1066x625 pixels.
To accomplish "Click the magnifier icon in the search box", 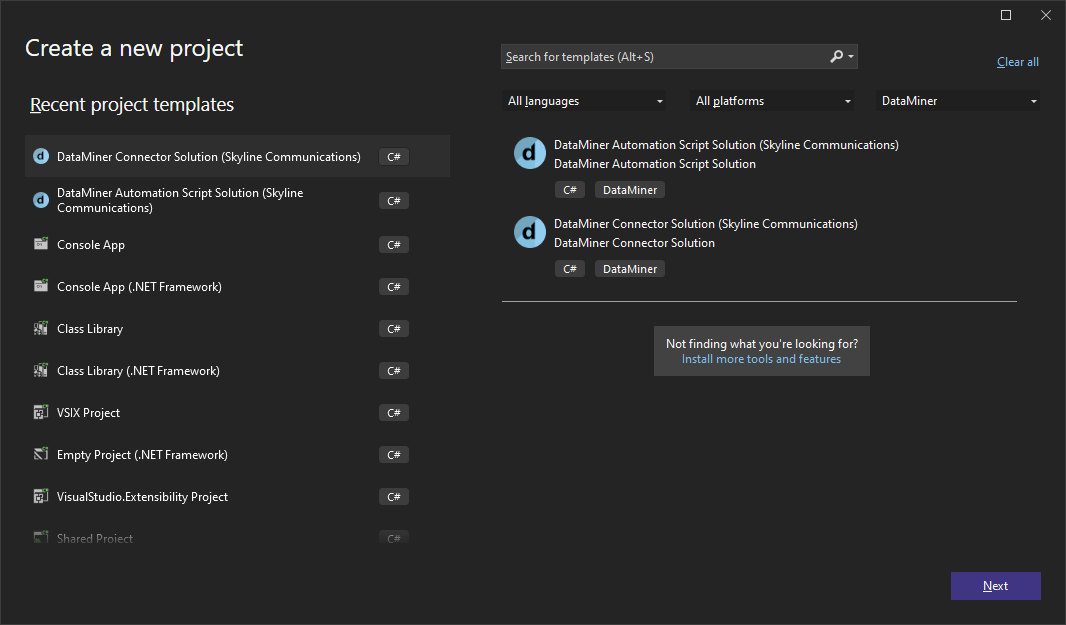I will 837,56.
